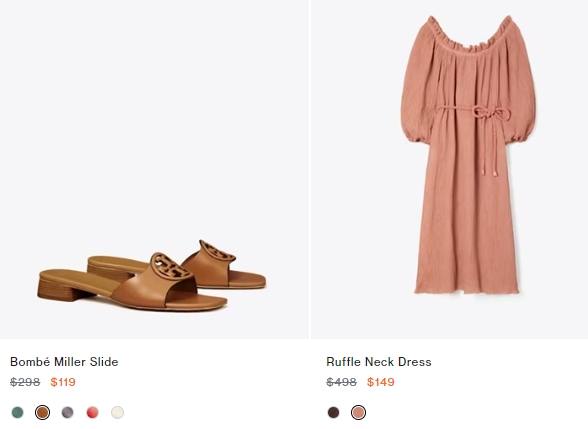Pick the gray color swatch for the slide
This screenshot has width=588, height=429.
tap(68, 412)
